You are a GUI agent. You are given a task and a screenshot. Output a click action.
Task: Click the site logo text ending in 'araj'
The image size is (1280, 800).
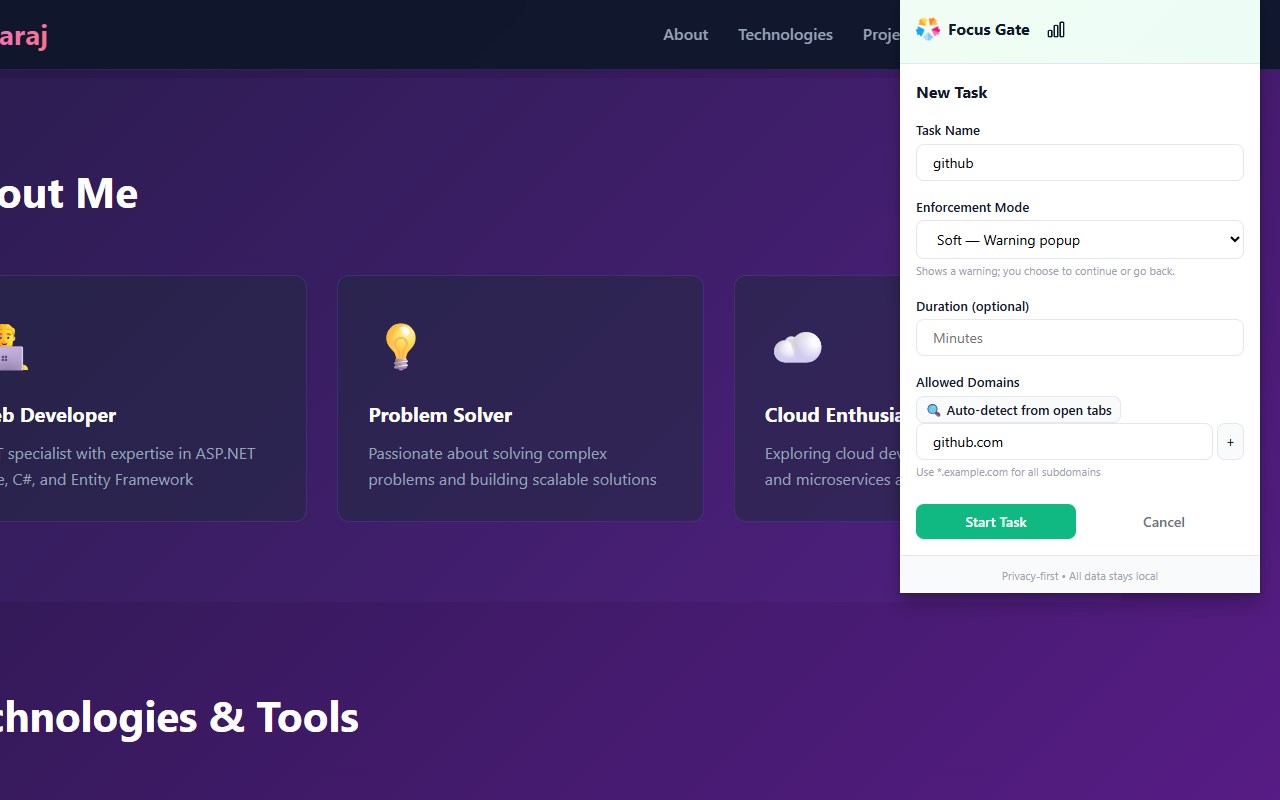tap(24, 36)
